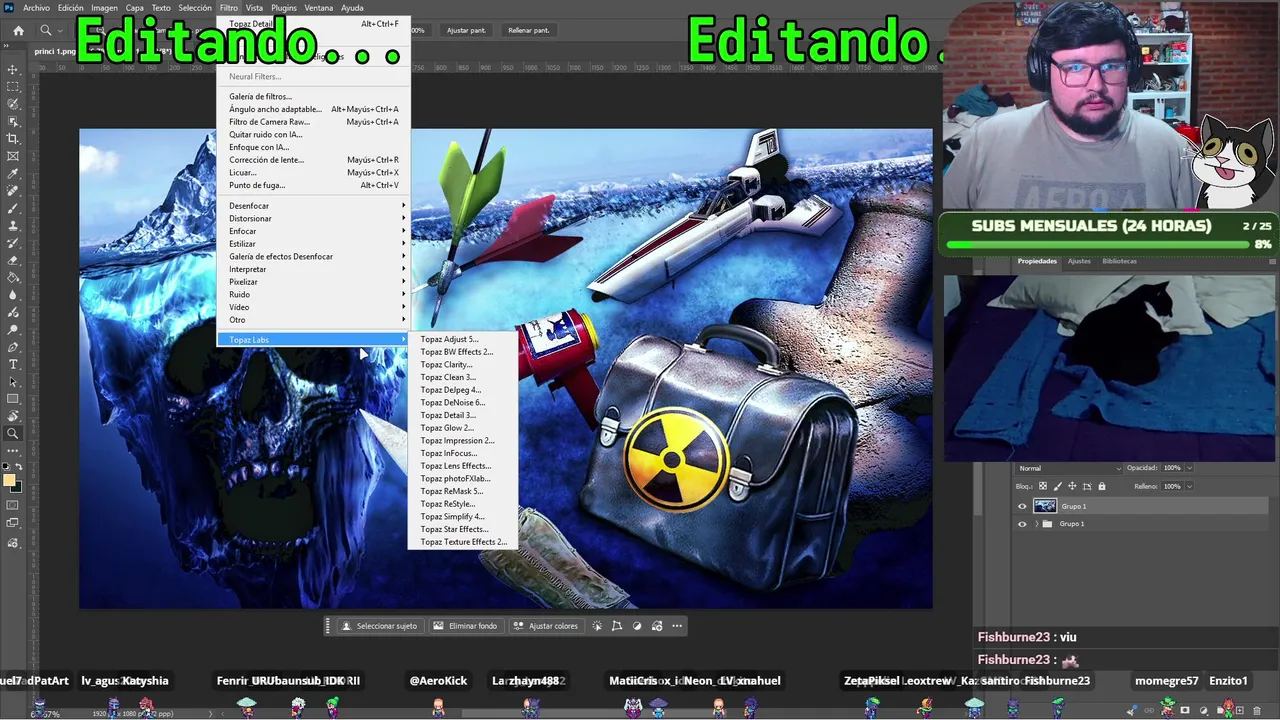Select the Brush tool
Viewport: 1280px width, 720px height.
pos(13,208)
